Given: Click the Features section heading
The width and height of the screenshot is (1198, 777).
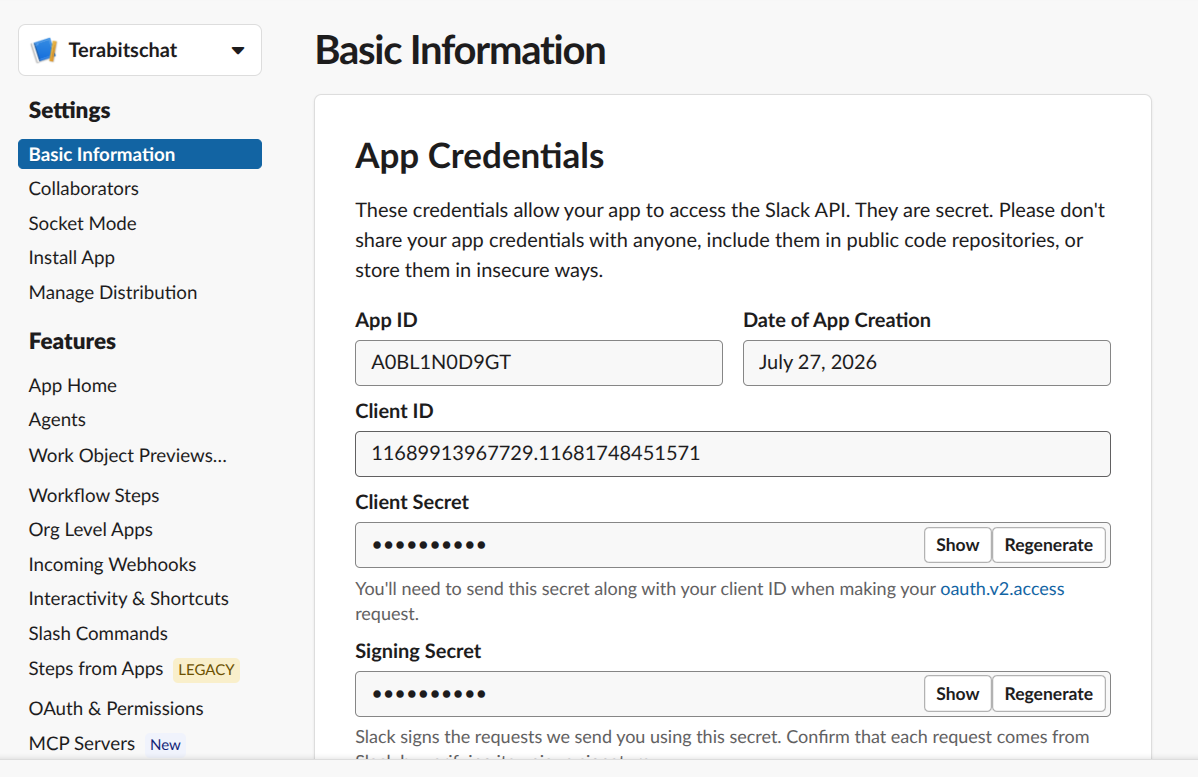Looking at the screenshot, I should pos(73,342).
